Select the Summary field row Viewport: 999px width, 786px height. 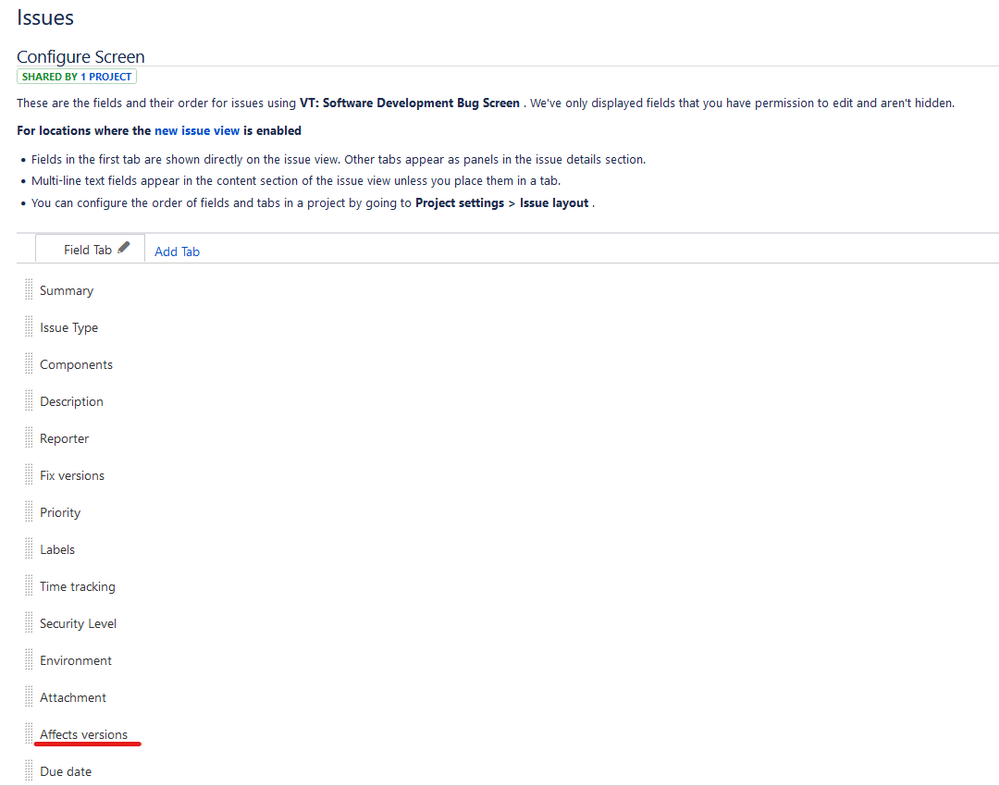pyautogui.click(x=66, y=290)
